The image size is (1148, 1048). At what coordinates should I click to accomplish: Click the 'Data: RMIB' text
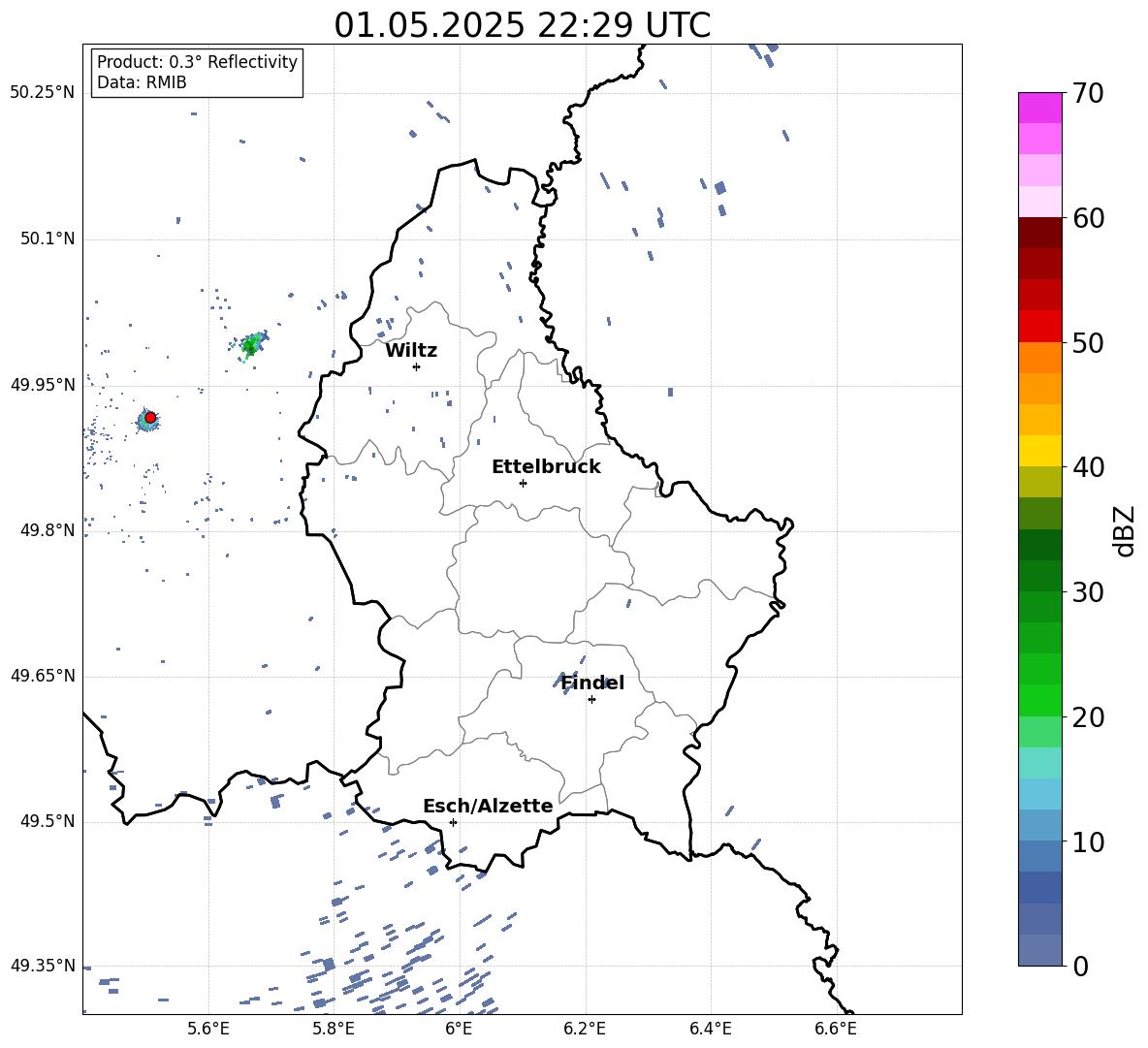click(x=142, y=82)
